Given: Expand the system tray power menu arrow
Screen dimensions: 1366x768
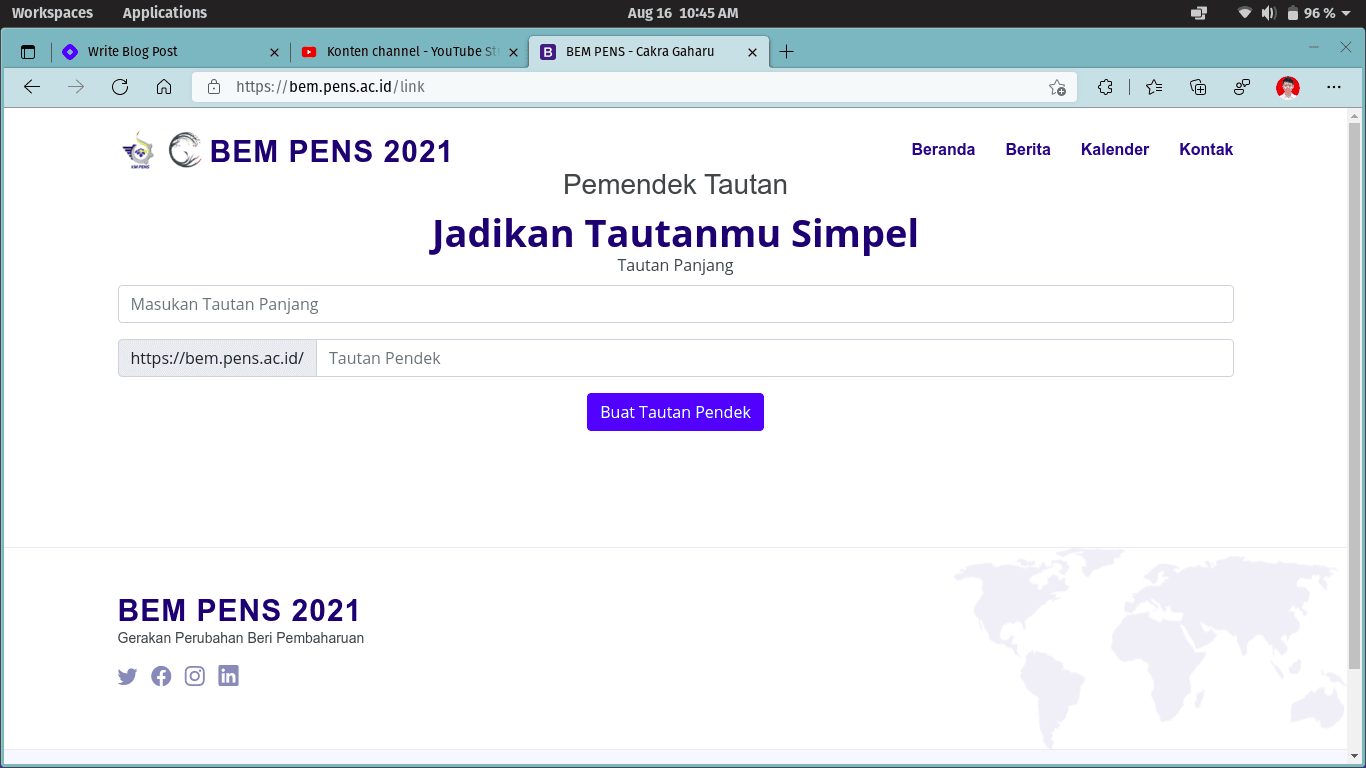Looking at the screenshot, I should click(x=1346, y=13).
